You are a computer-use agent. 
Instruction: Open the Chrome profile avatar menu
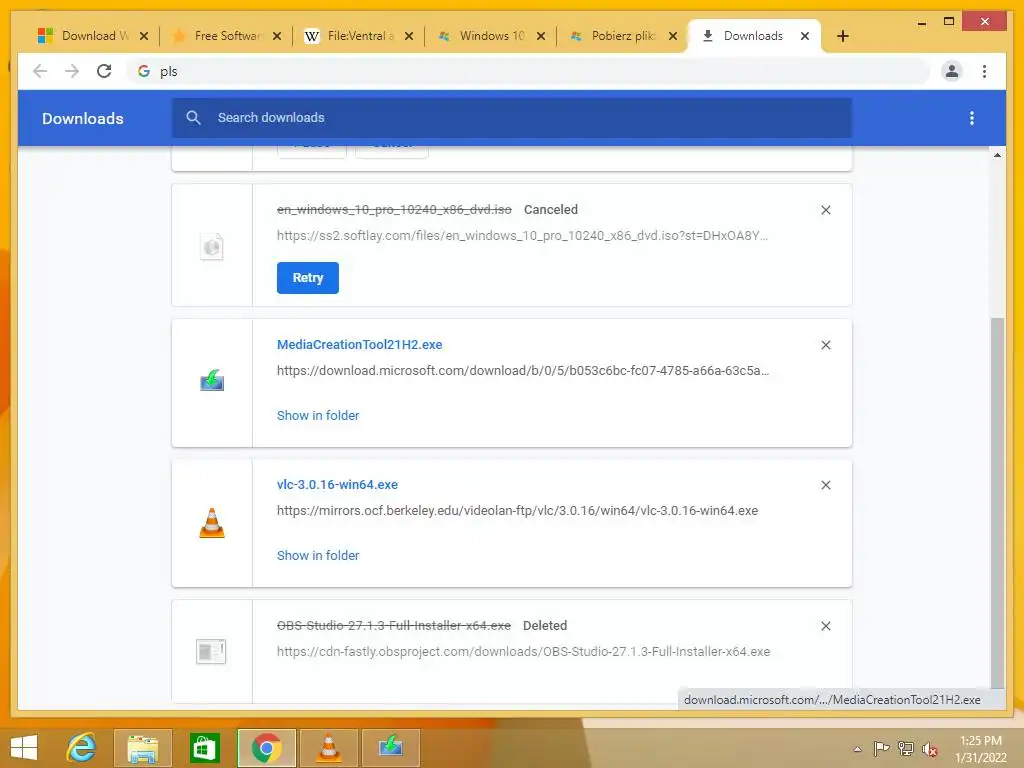click(x=952, y=71)
